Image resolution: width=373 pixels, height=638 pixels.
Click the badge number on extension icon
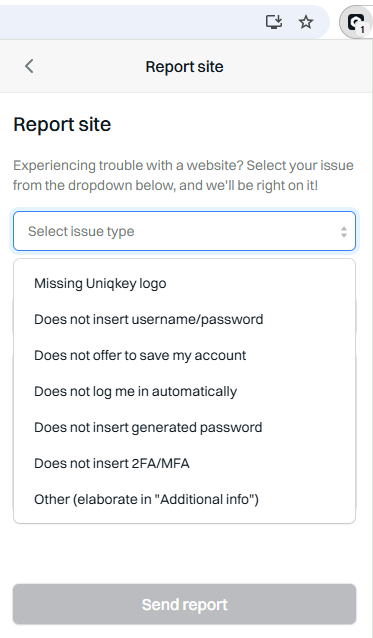tap(362, 30)
